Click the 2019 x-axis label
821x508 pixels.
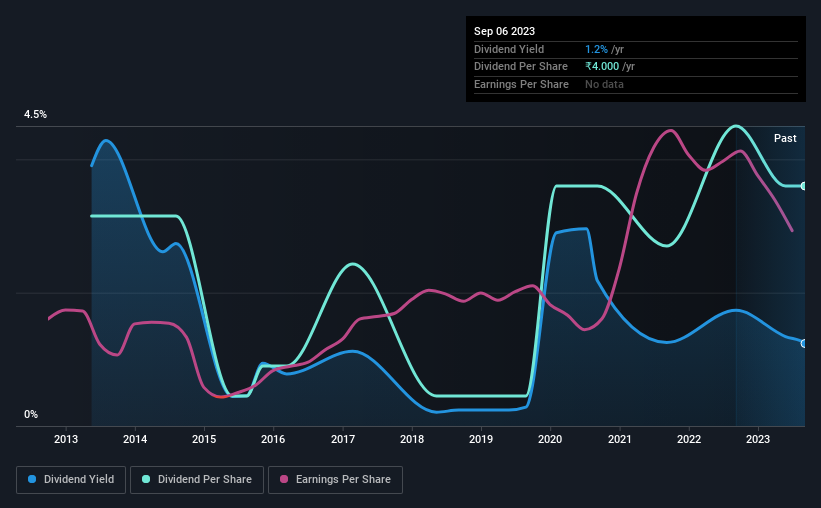pos(481,439)
